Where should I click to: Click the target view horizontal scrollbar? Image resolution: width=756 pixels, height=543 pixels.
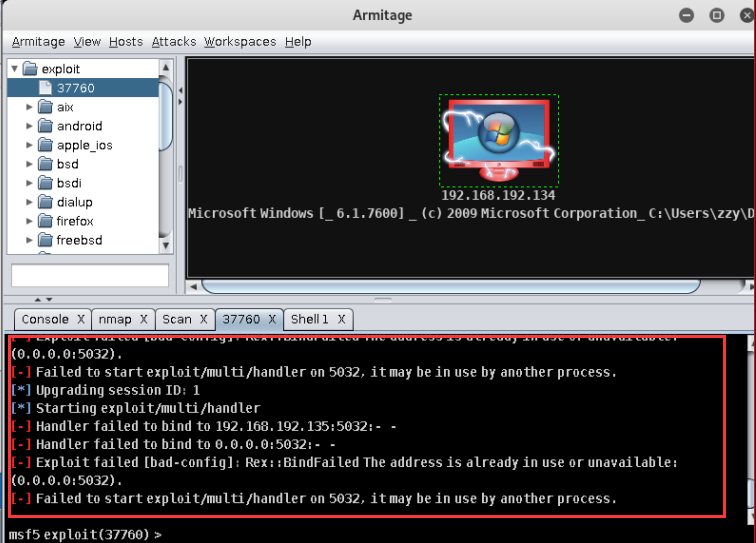point(451,286)
